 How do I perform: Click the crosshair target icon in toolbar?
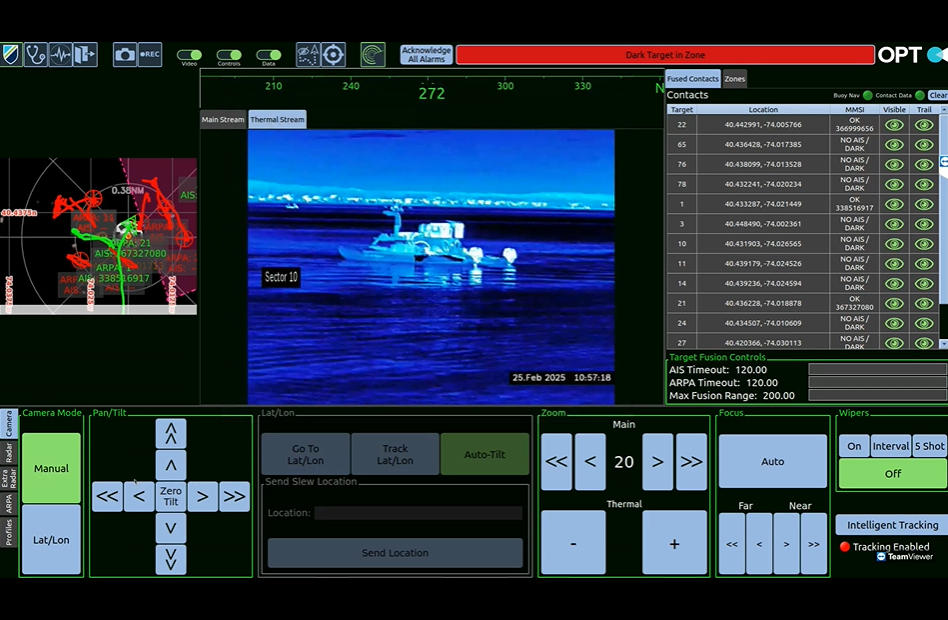coord(333,54)
